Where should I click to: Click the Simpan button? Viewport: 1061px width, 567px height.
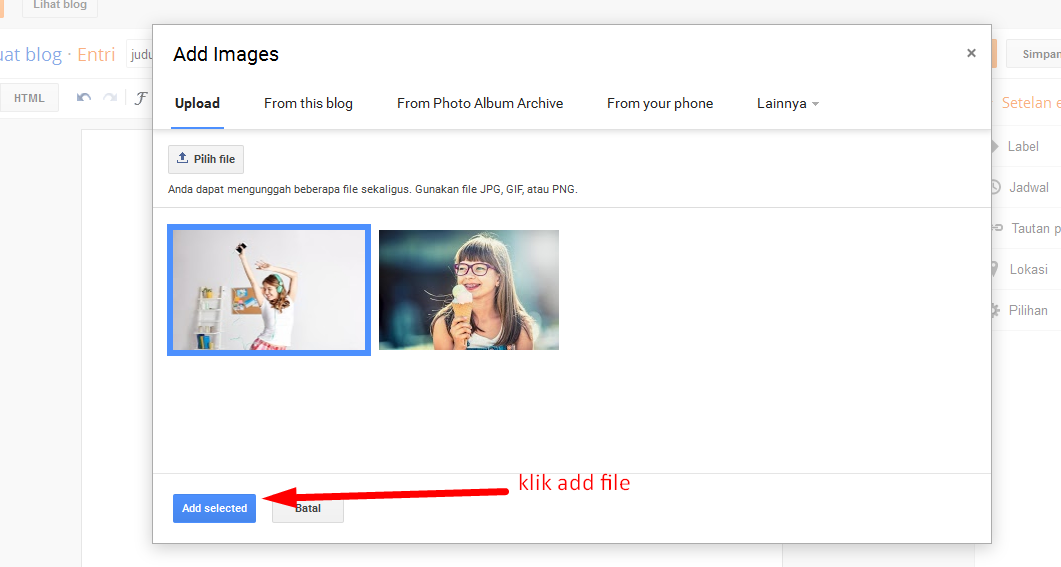coord(1034,54)
